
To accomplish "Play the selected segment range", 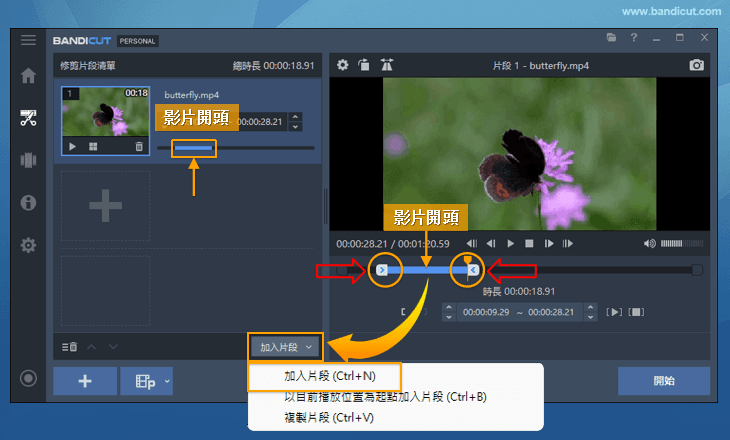I will point(615,312).
